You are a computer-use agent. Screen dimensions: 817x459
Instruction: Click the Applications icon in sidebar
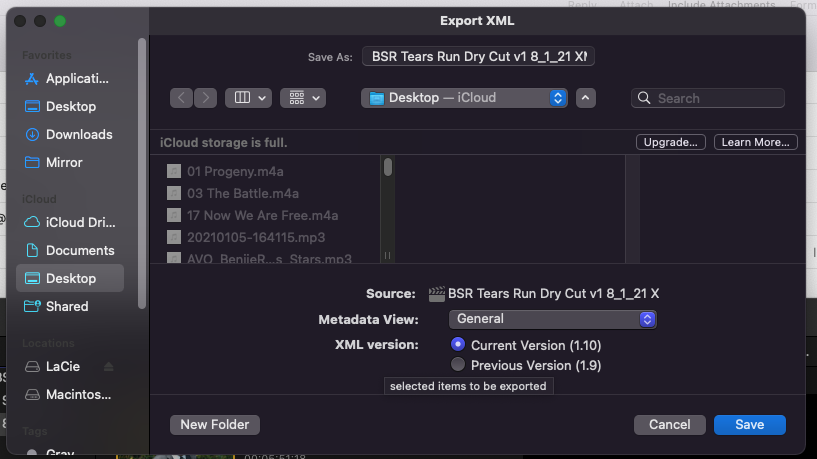tap(31, 79)
